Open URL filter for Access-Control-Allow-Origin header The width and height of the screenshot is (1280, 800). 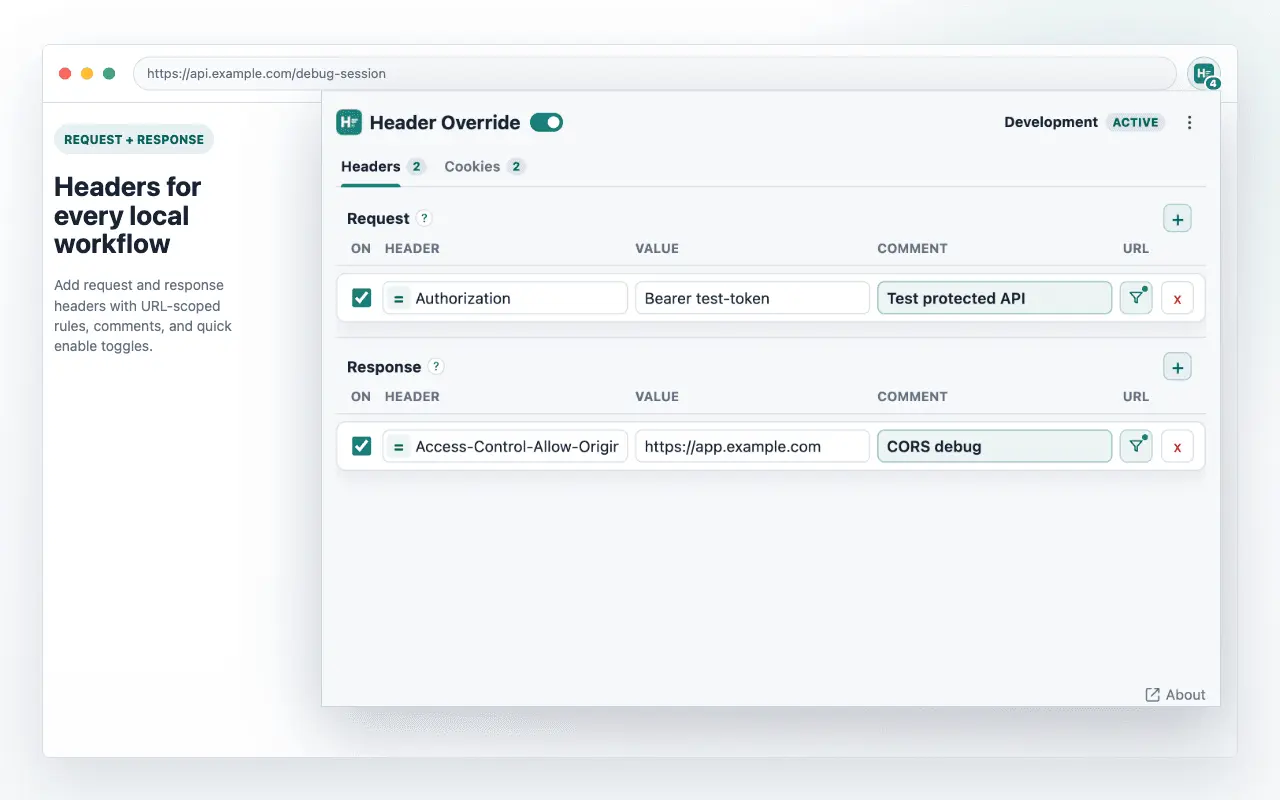pyautogui.click(x=1136, y=446)
